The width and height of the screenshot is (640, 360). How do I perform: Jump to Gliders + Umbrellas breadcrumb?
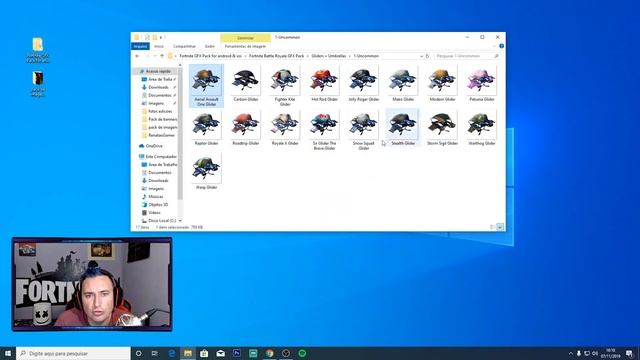pyautogui.click(x=329, y=56)
